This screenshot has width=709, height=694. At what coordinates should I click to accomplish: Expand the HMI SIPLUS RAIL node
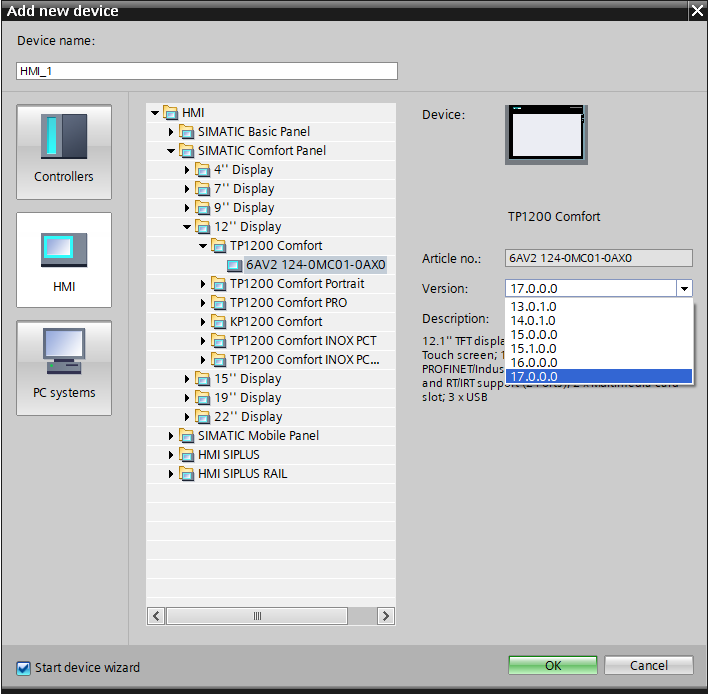(171, 473)
